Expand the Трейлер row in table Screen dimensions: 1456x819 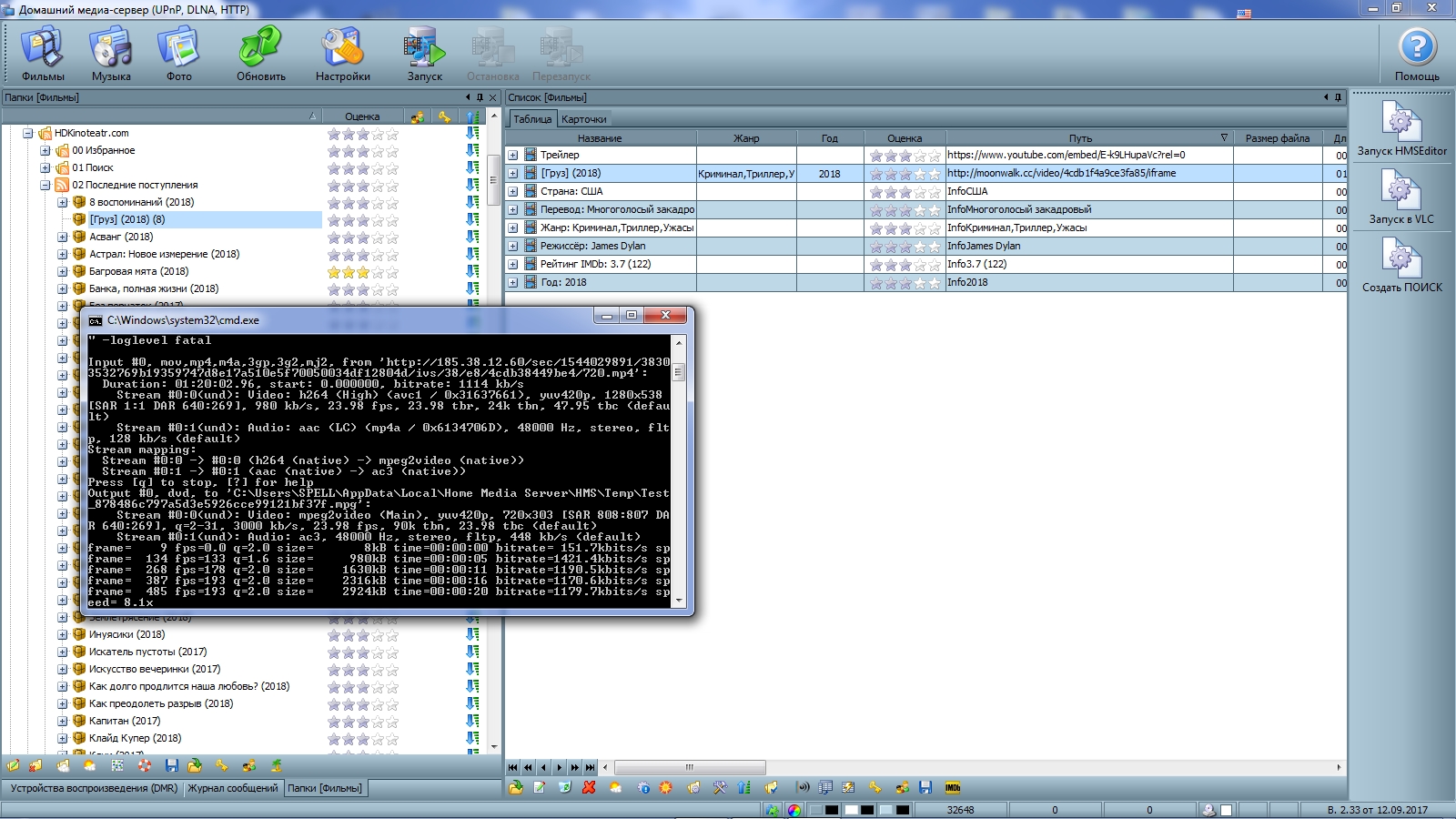click(513, 155)
